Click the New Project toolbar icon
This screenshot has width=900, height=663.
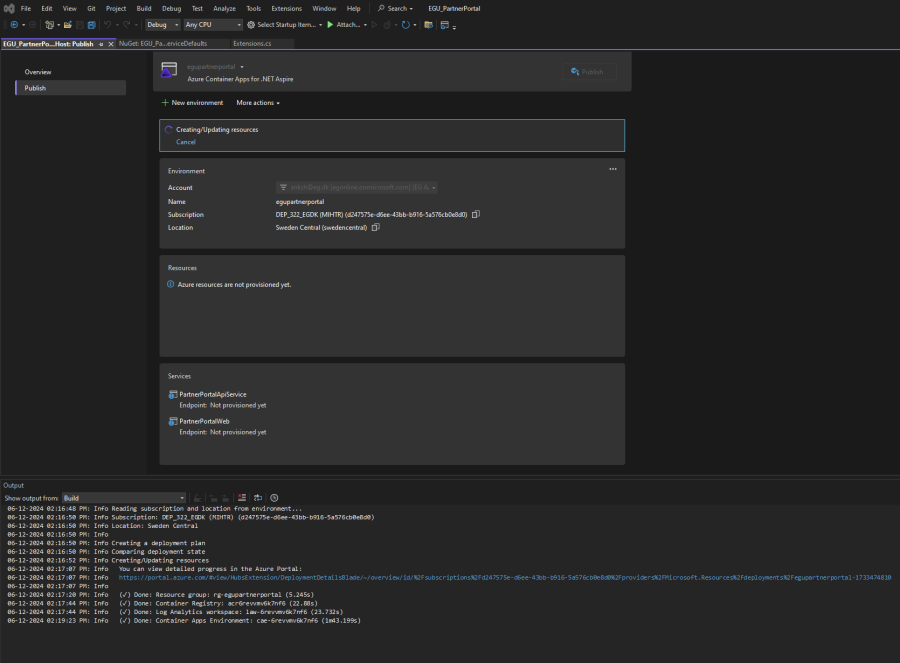50,25
